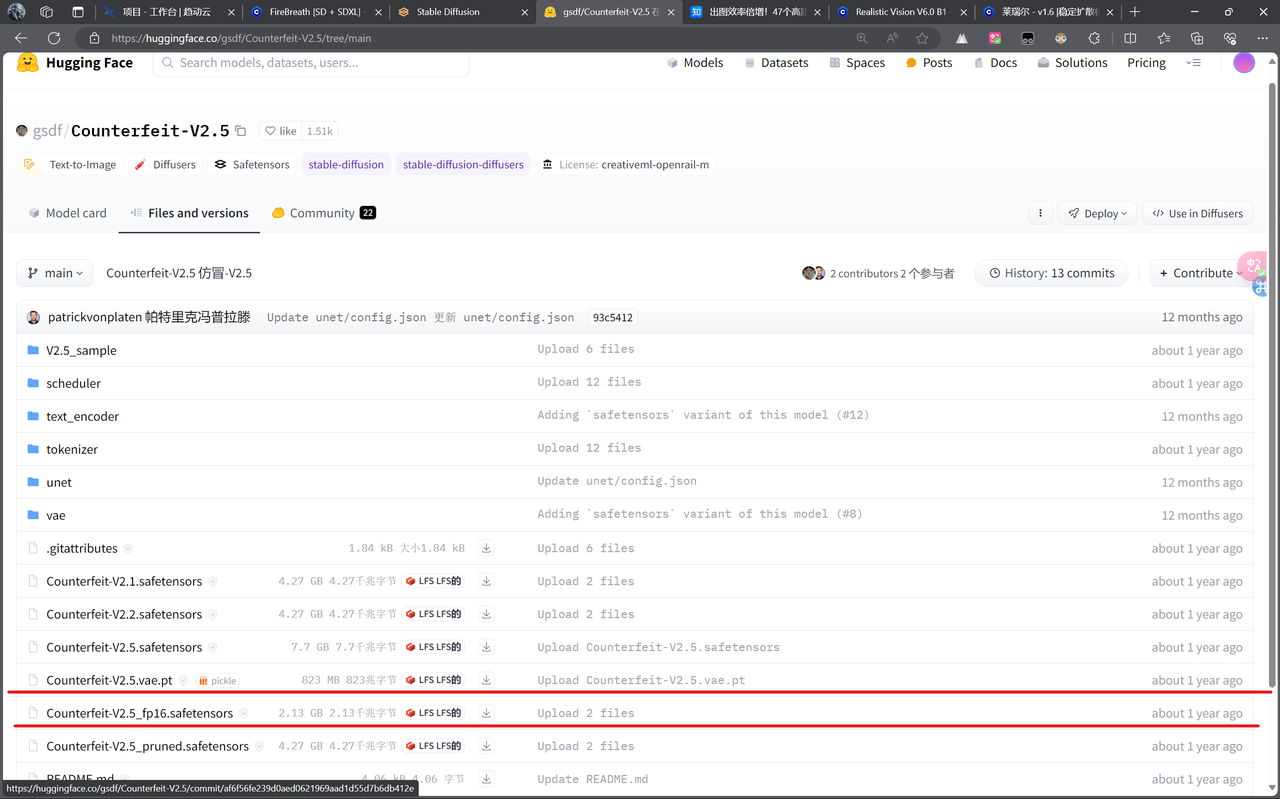This screenshot has width=1280, height=799.
Task: Download .gitattributes via its download icon
Action: tap(486, 548)
